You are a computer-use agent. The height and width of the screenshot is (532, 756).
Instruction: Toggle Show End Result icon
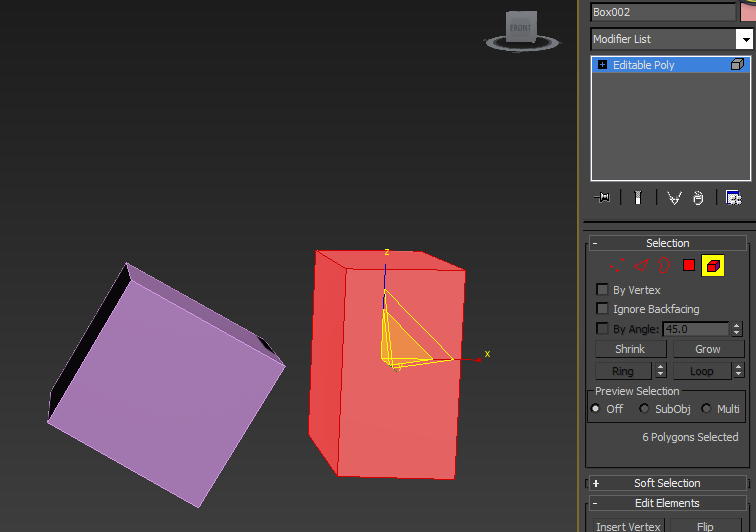tap(638, 198)
